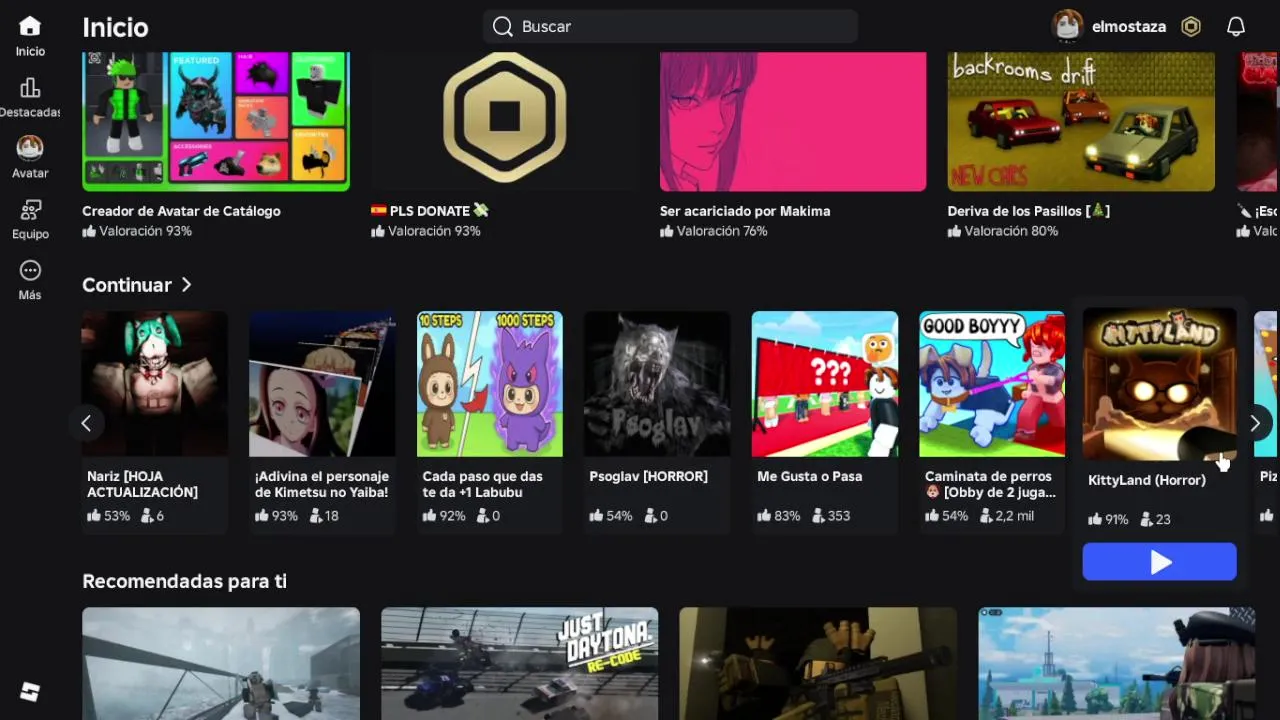Click the Me Gusta o Pasa title
Image resolution: width=1280 pixels, height=720 pixels.
810,476
